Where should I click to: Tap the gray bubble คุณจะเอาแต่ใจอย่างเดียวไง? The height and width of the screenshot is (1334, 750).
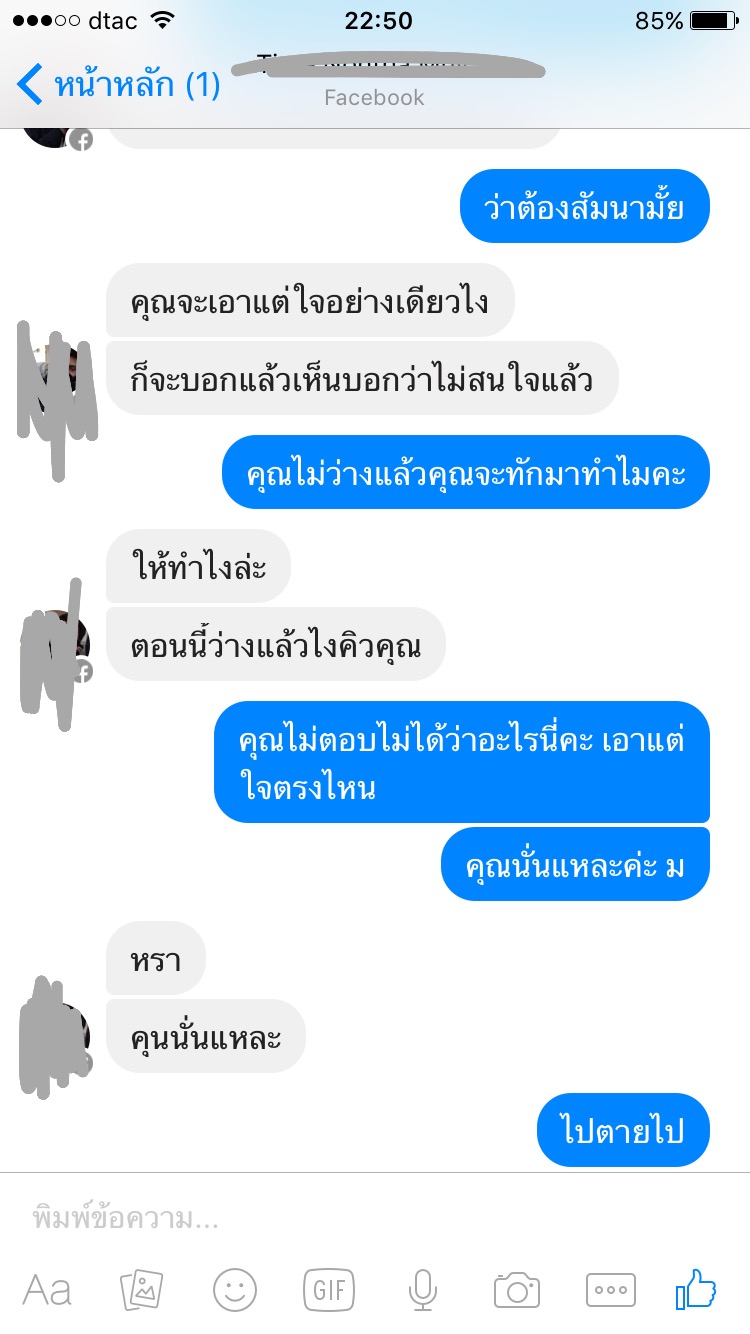coord(310,300)
